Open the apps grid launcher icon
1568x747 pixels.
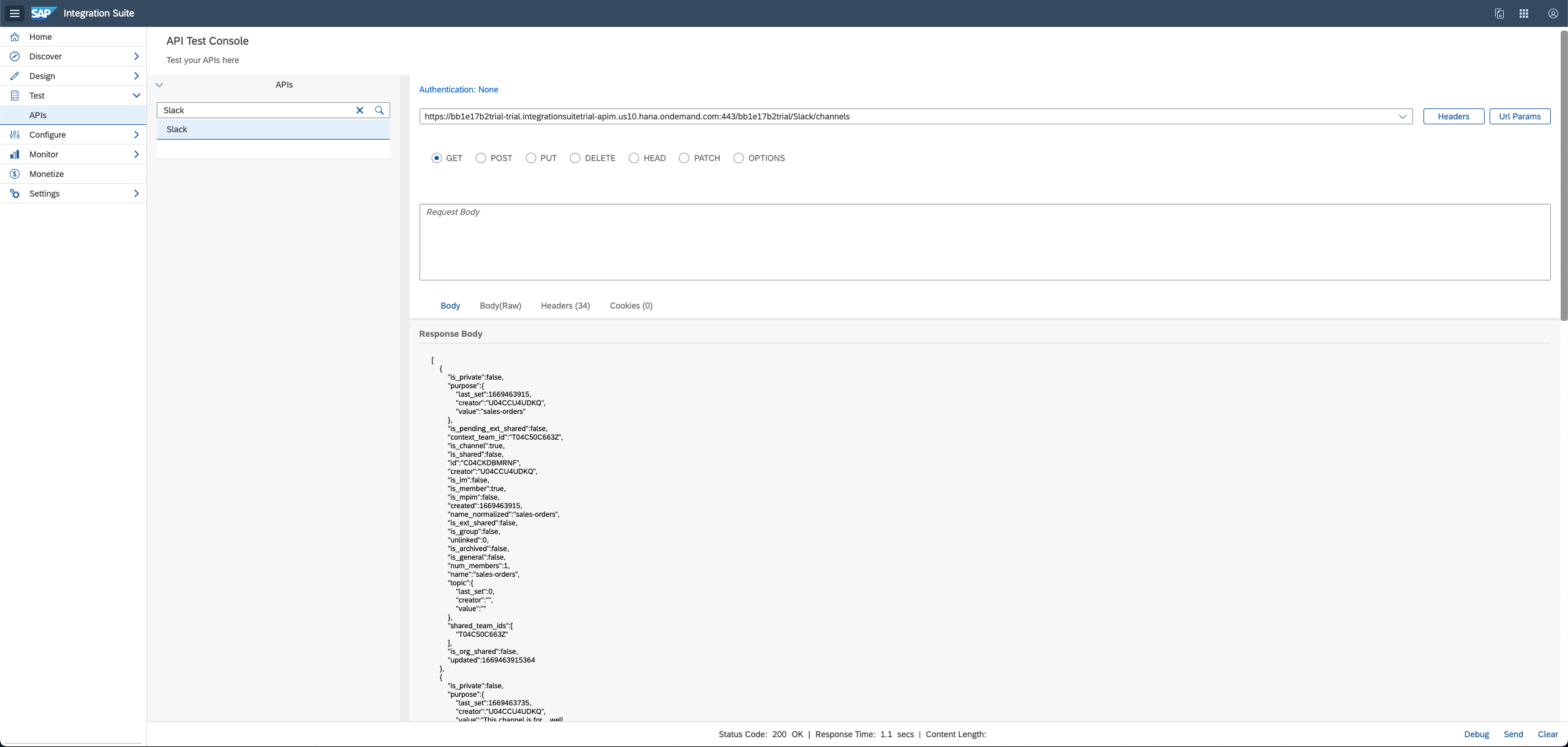point(1524,13)
